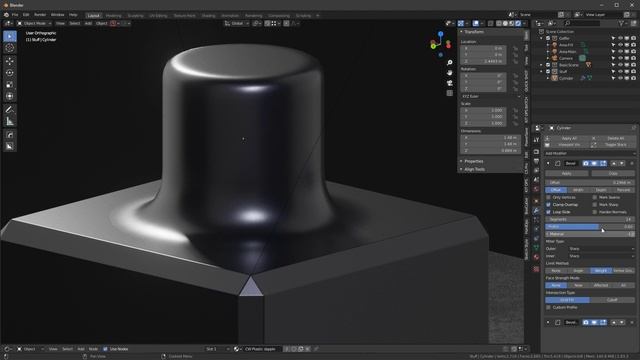Viewport: 640px width, 360px height.
Task: Hide Camera in viewport via eye icon
Action: (x=620, y=58)
